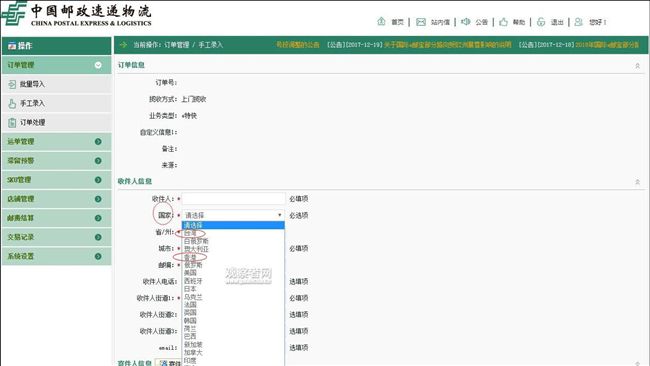Click the 收件人 name input field
This screenshot has height=366, width=650.
point(233,199)
